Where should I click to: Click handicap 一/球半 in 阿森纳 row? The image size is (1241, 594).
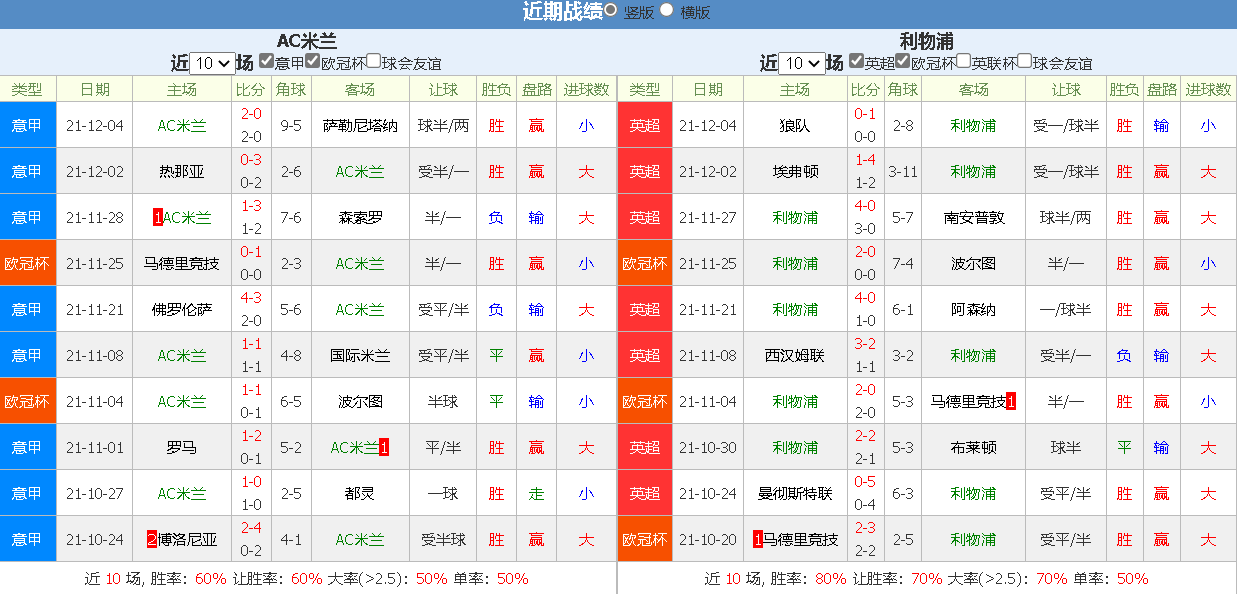(1066, 309)
